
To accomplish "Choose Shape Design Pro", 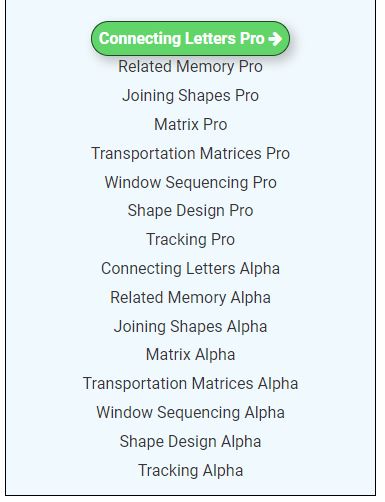I will [x=190, y=211].
